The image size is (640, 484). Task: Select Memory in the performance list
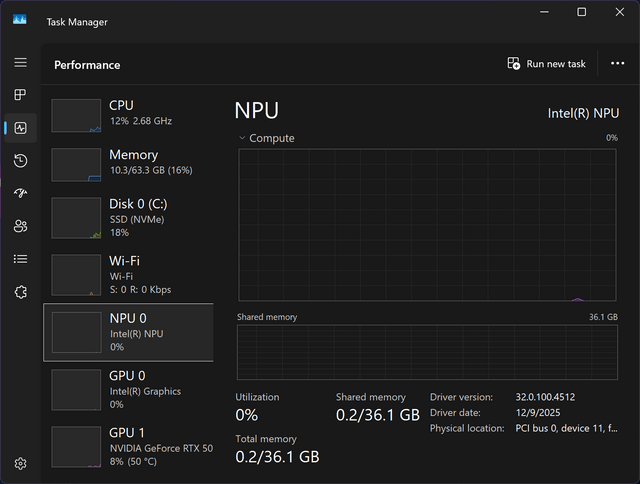point(128,165)
